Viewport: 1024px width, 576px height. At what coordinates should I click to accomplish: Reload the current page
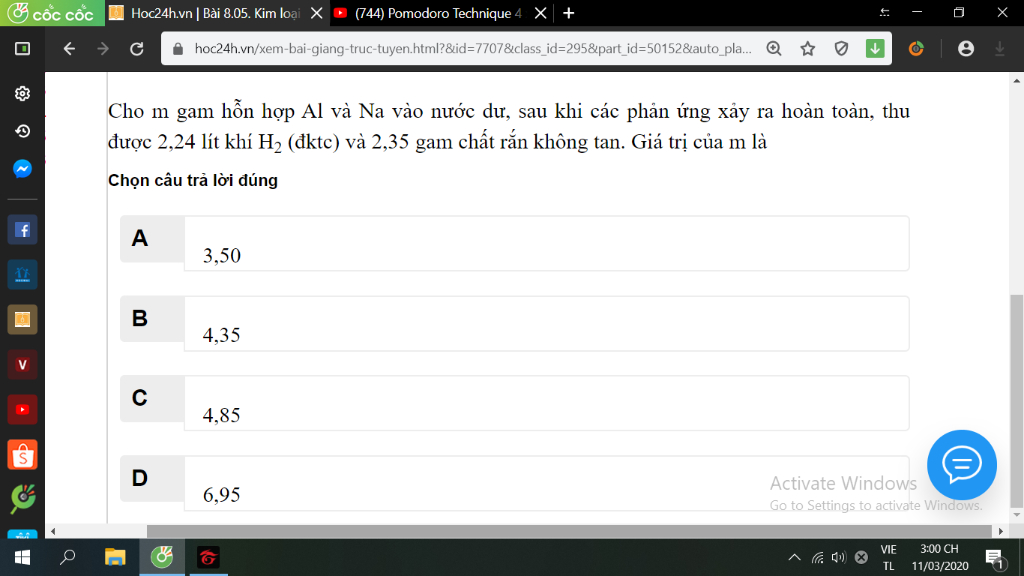pos(136,48)
